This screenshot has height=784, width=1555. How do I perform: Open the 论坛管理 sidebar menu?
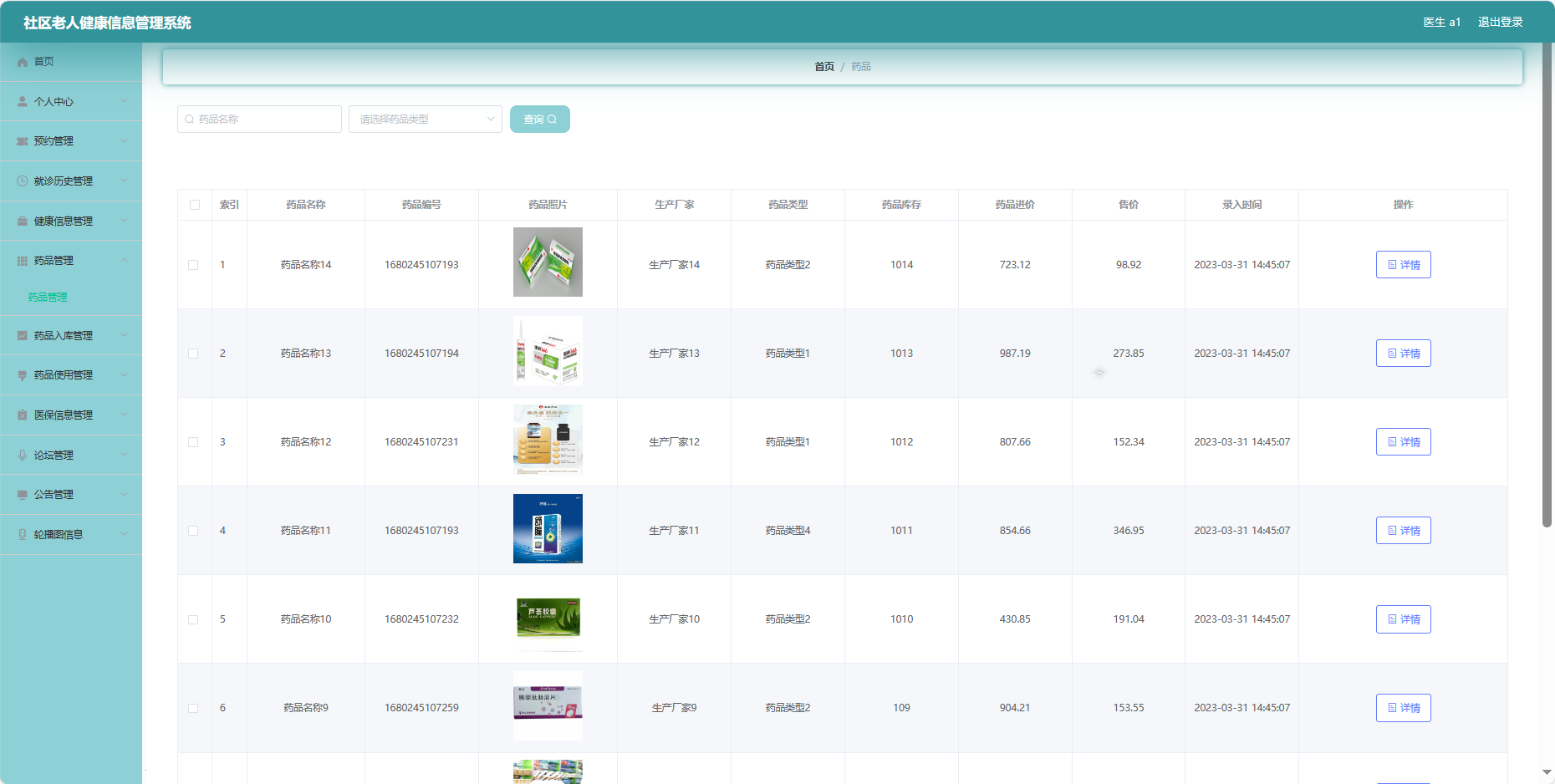71,456
